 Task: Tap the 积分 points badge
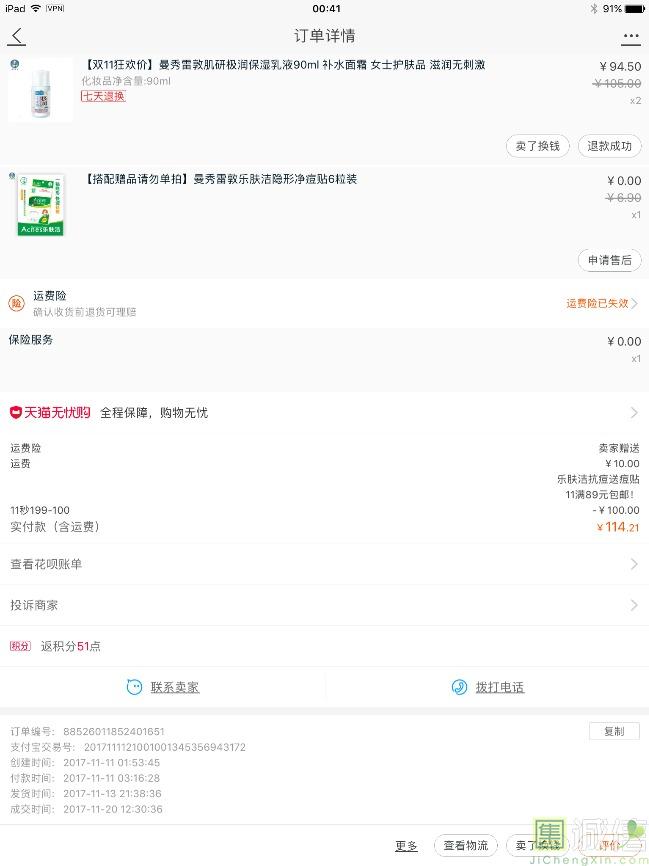[20, 646]
